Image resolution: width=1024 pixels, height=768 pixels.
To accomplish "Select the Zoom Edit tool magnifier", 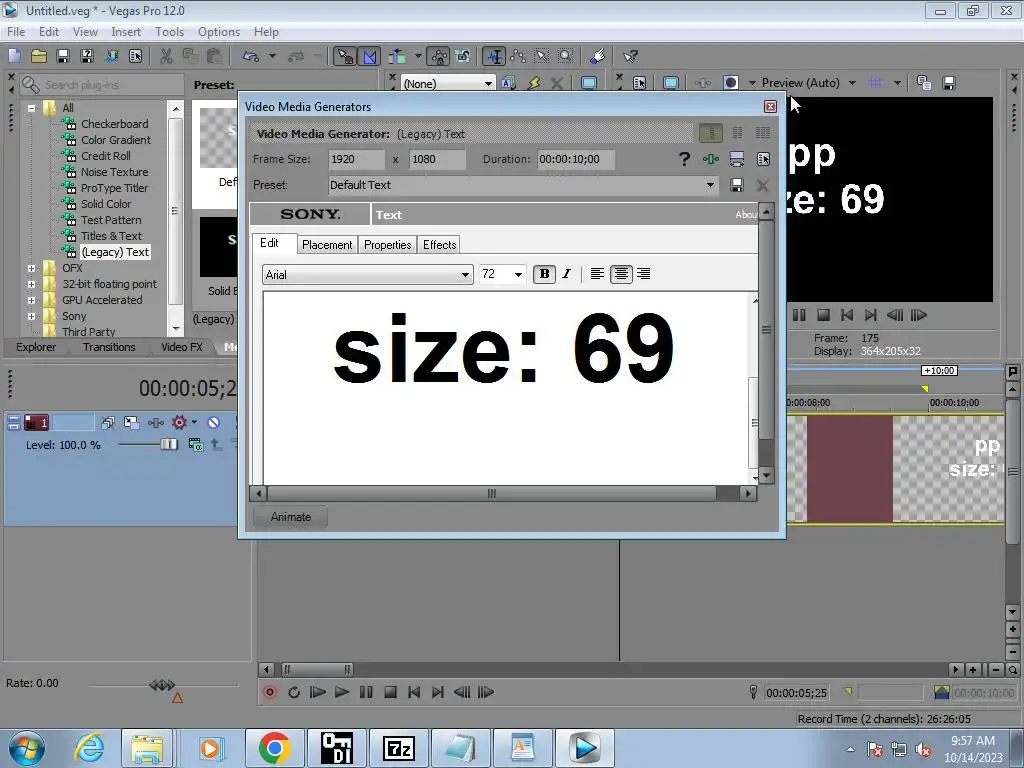I will click(566, 56).
